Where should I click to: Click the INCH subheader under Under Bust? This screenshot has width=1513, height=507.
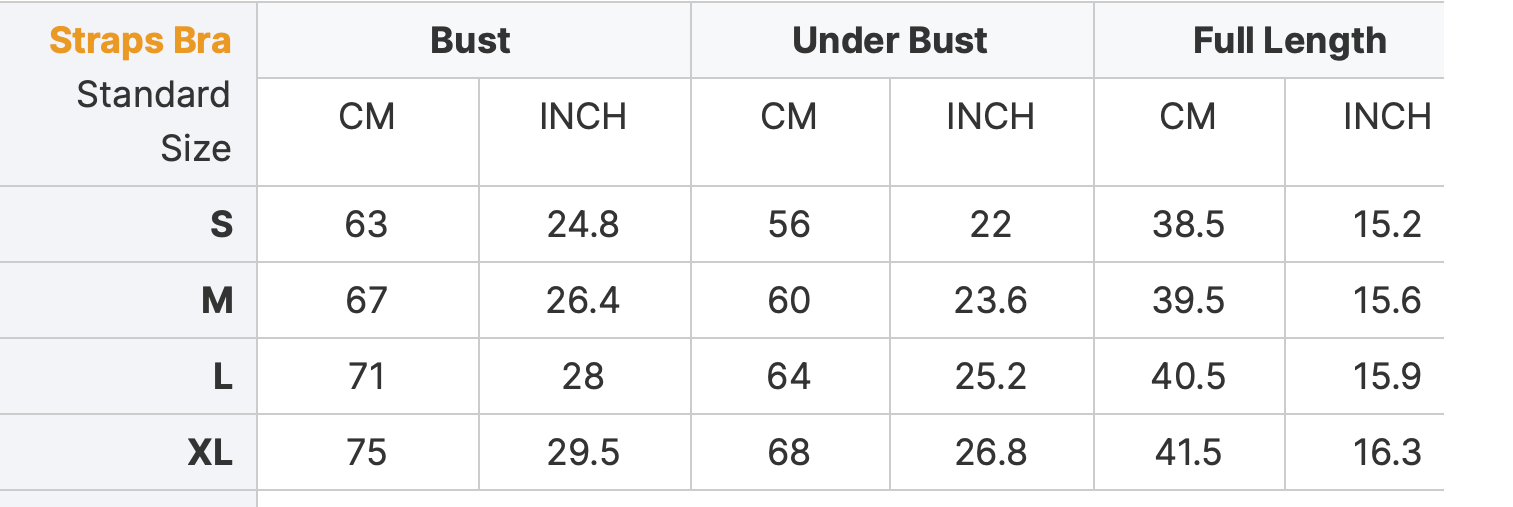click(990, 117)
